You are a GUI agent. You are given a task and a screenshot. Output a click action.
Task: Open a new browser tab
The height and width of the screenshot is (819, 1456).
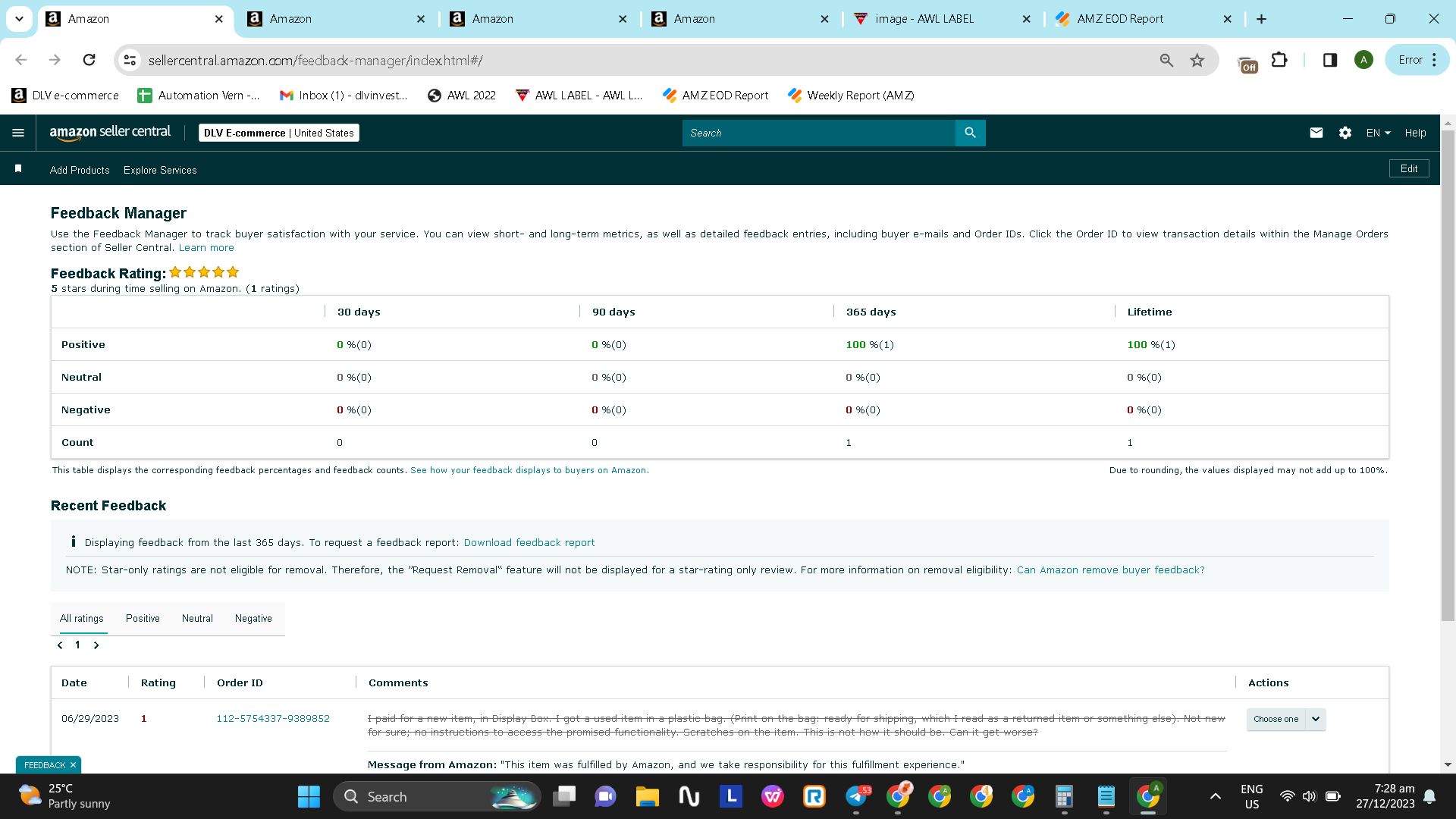(1261, 19)
